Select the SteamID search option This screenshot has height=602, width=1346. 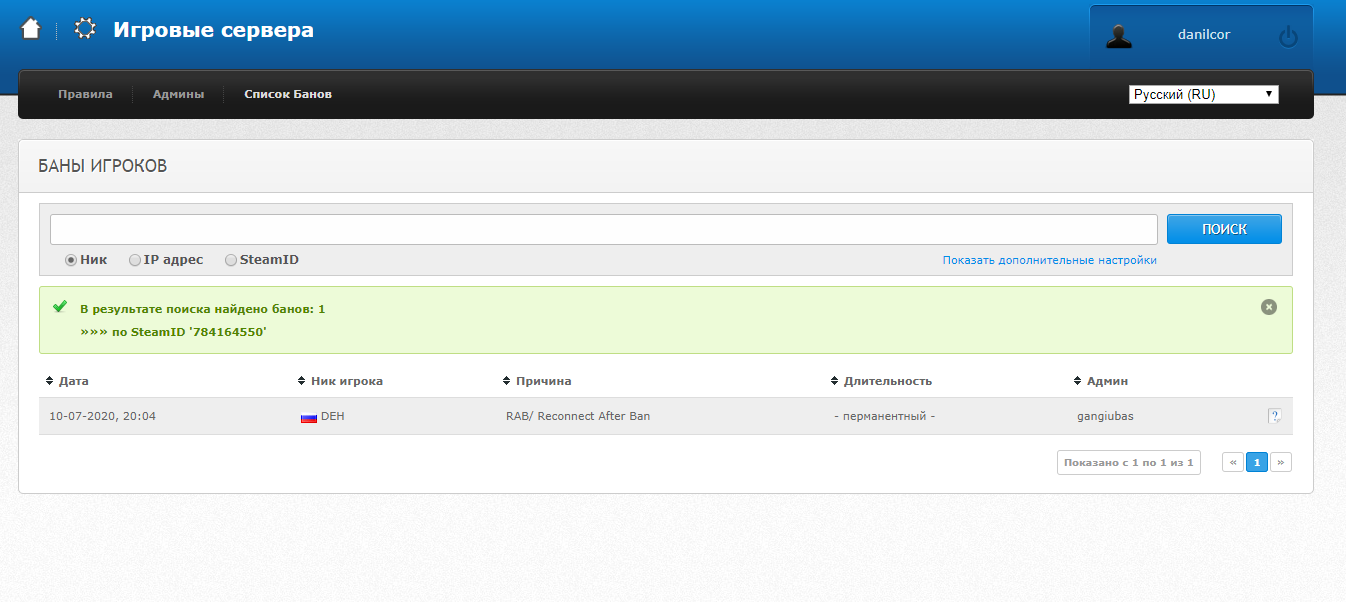[x=231, y=260]
